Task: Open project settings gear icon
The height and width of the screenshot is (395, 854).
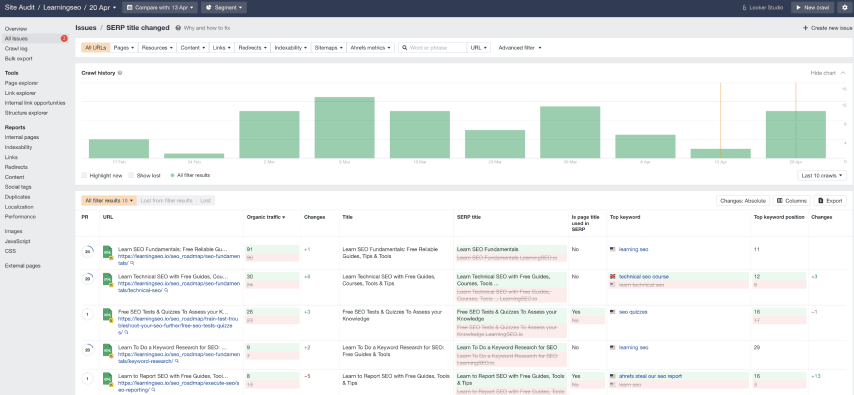Action: click(844, 8)
